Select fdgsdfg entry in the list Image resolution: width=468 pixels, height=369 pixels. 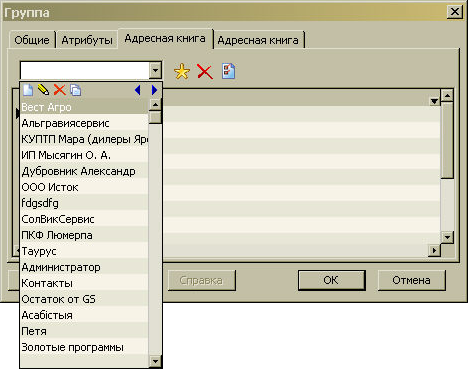84,203
